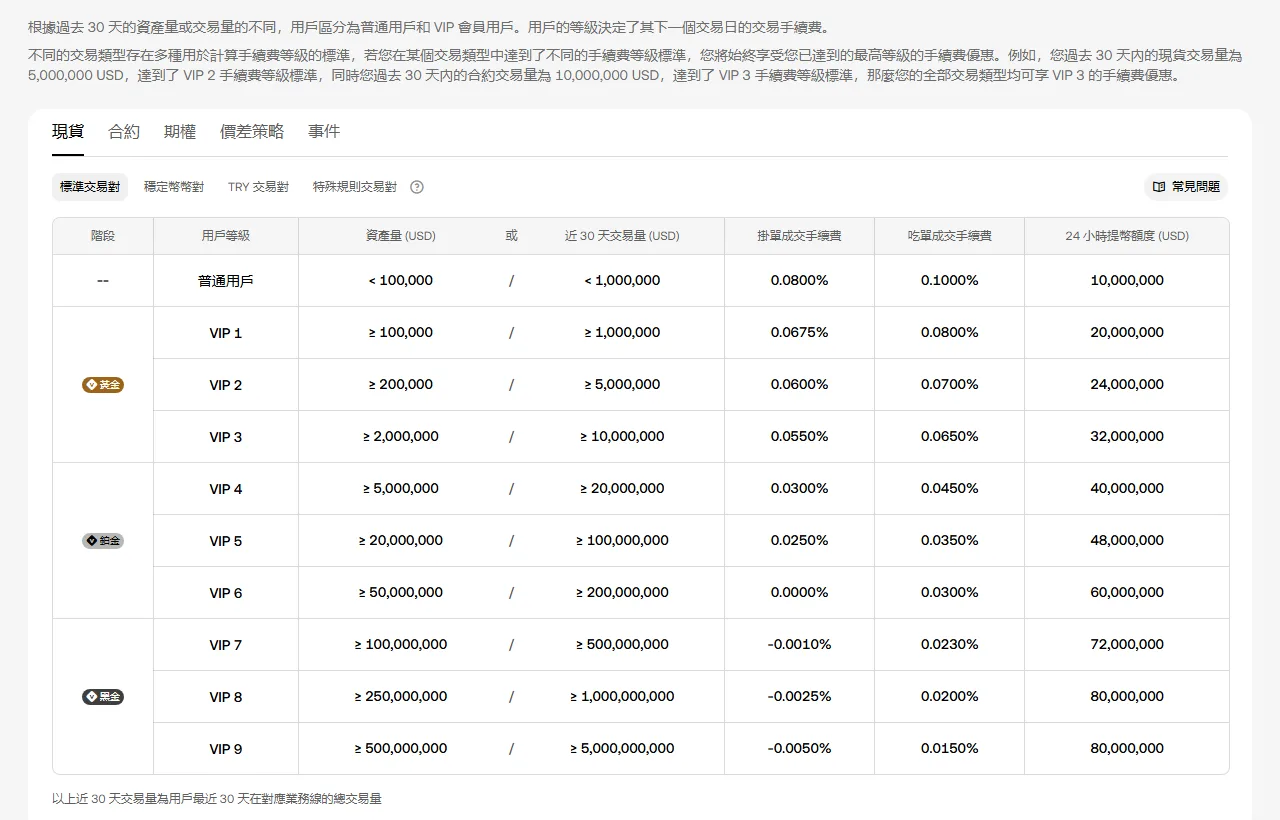The width and height of the screenshot is (1280, 820).
Task: Click the 近 30 天交易量 (USD) header
Action: click(x=622, y=236)
